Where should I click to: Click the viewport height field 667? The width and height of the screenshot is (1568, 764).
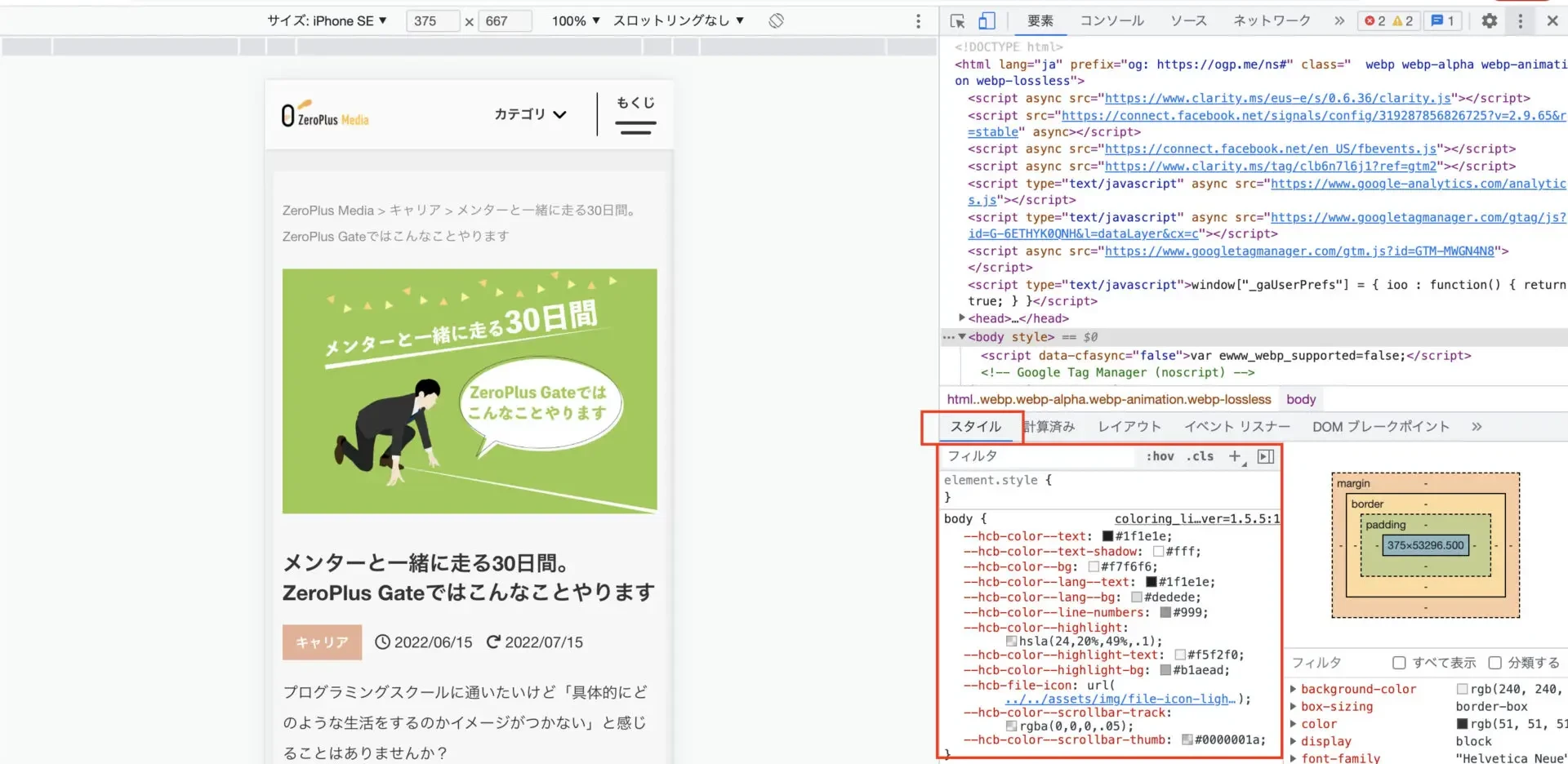coord(506,21)
